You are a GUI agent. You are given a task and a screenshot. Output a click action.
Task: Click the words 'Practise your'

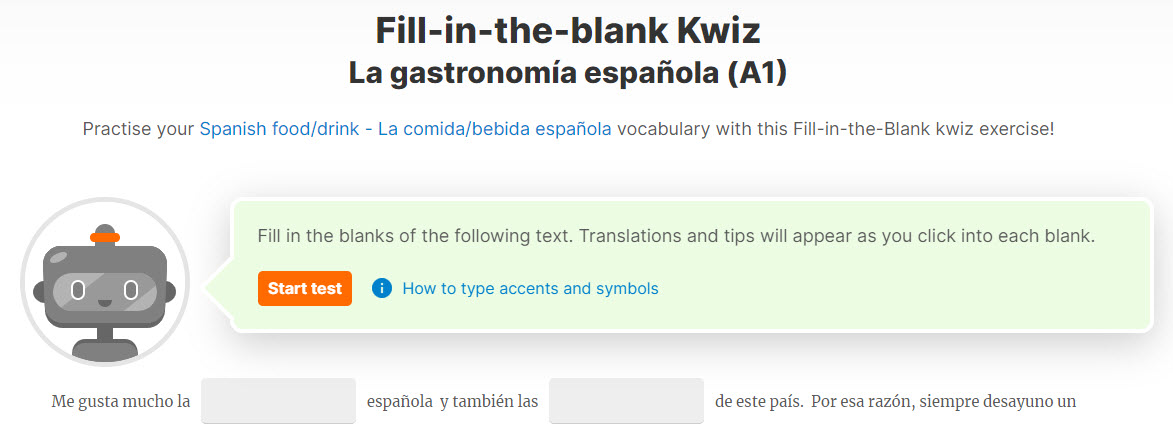138,129
